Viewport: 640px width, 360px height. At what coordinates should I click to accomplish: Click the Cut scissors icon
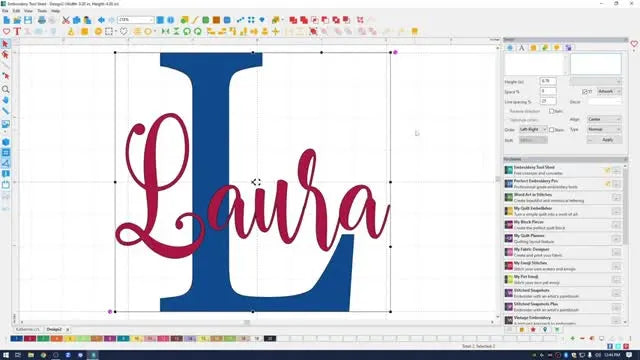pos(66,20)
